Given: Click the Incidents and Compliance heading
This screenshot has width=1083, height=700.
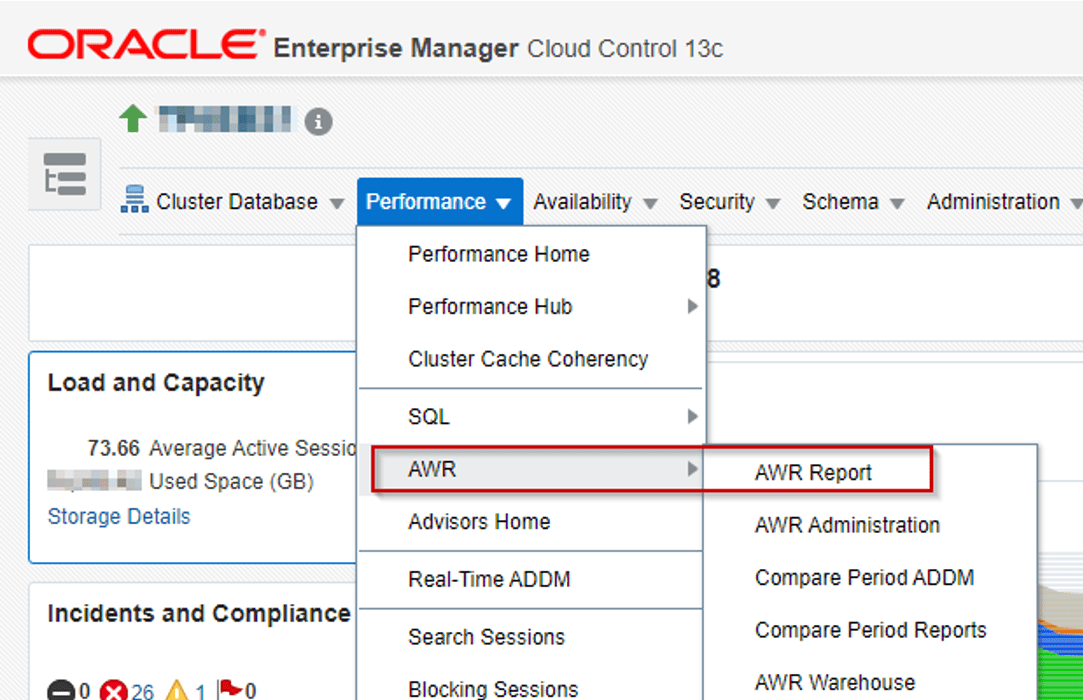Looking at the screenshot, I should point(199,613).
